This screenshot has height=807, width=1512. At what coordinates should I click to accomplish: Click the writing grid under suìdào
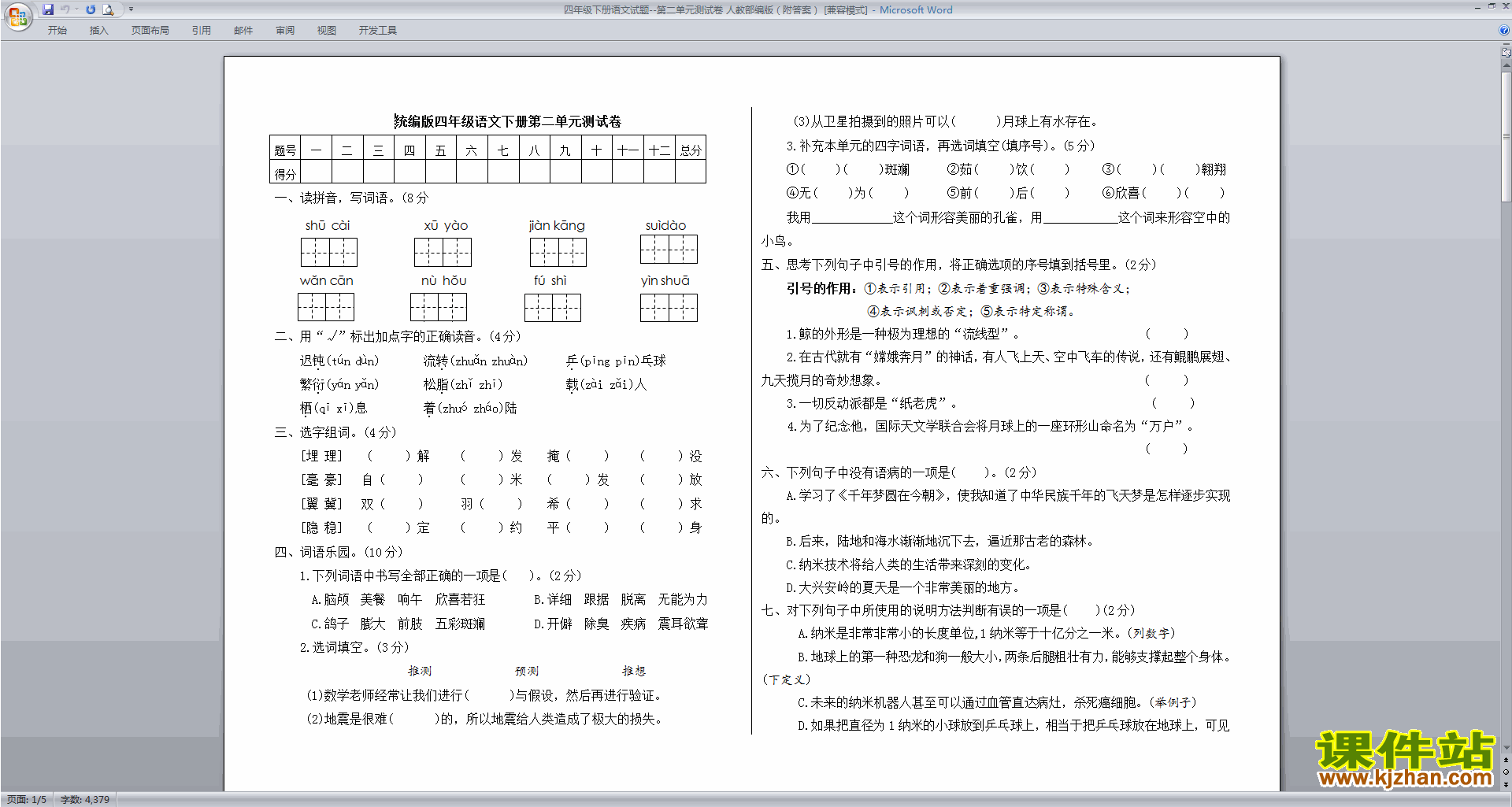(x=669, y=250)
